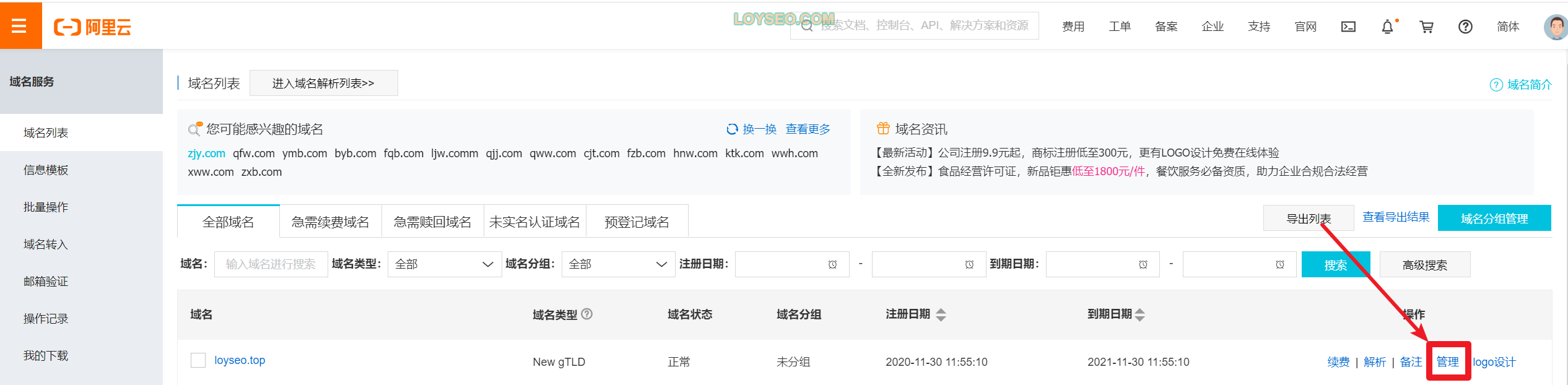Sort by 到期日期 arrows
This screenshot has width=1568, height=385.
[x=1140, y=314]
